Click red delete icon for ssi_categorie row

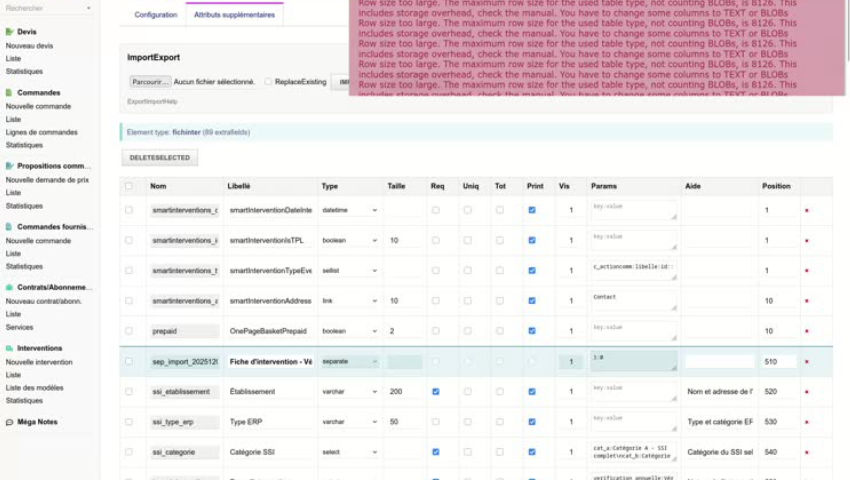point(806,453)
